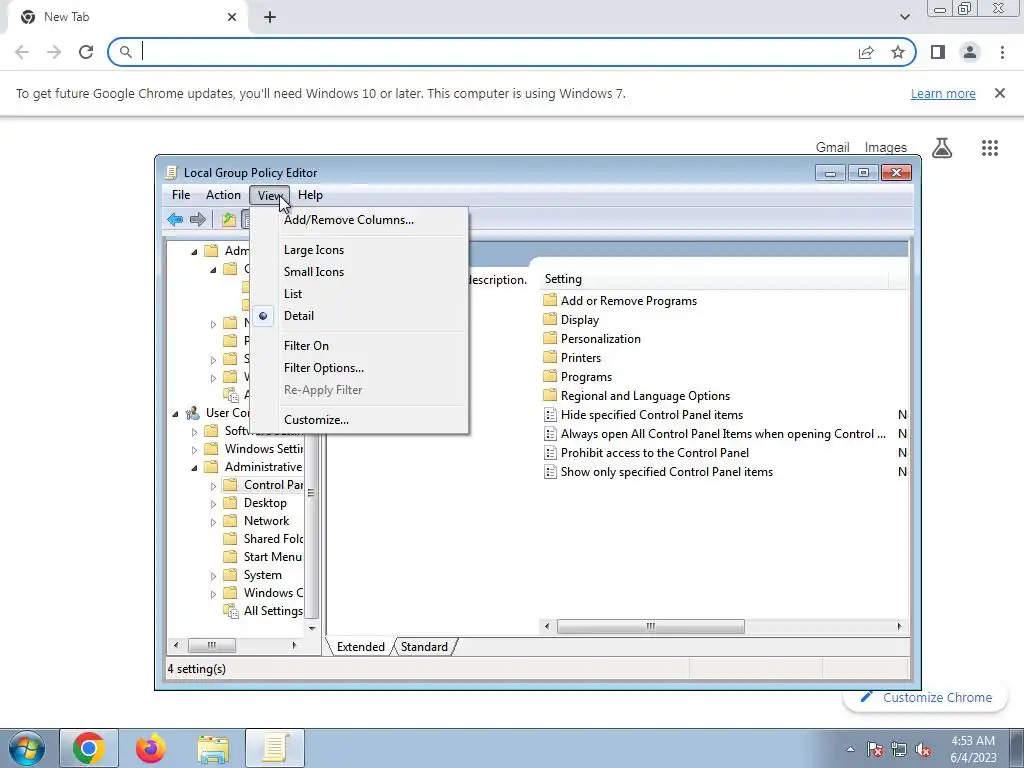
Task: Click the Up one level folder icon
Action: [229, 219]
